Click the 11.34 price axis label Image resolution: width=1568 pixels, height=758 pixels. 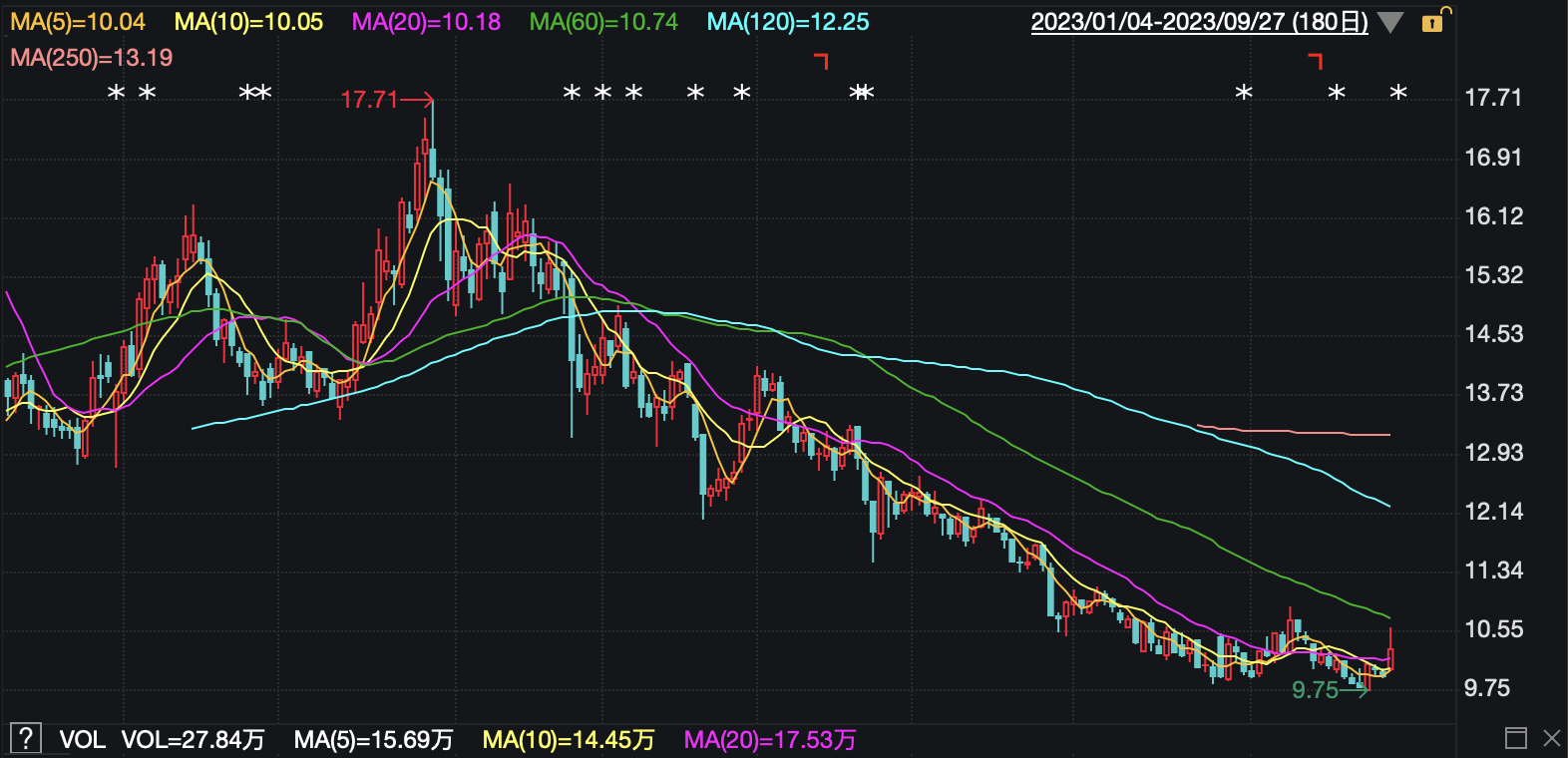point(1494,570)
